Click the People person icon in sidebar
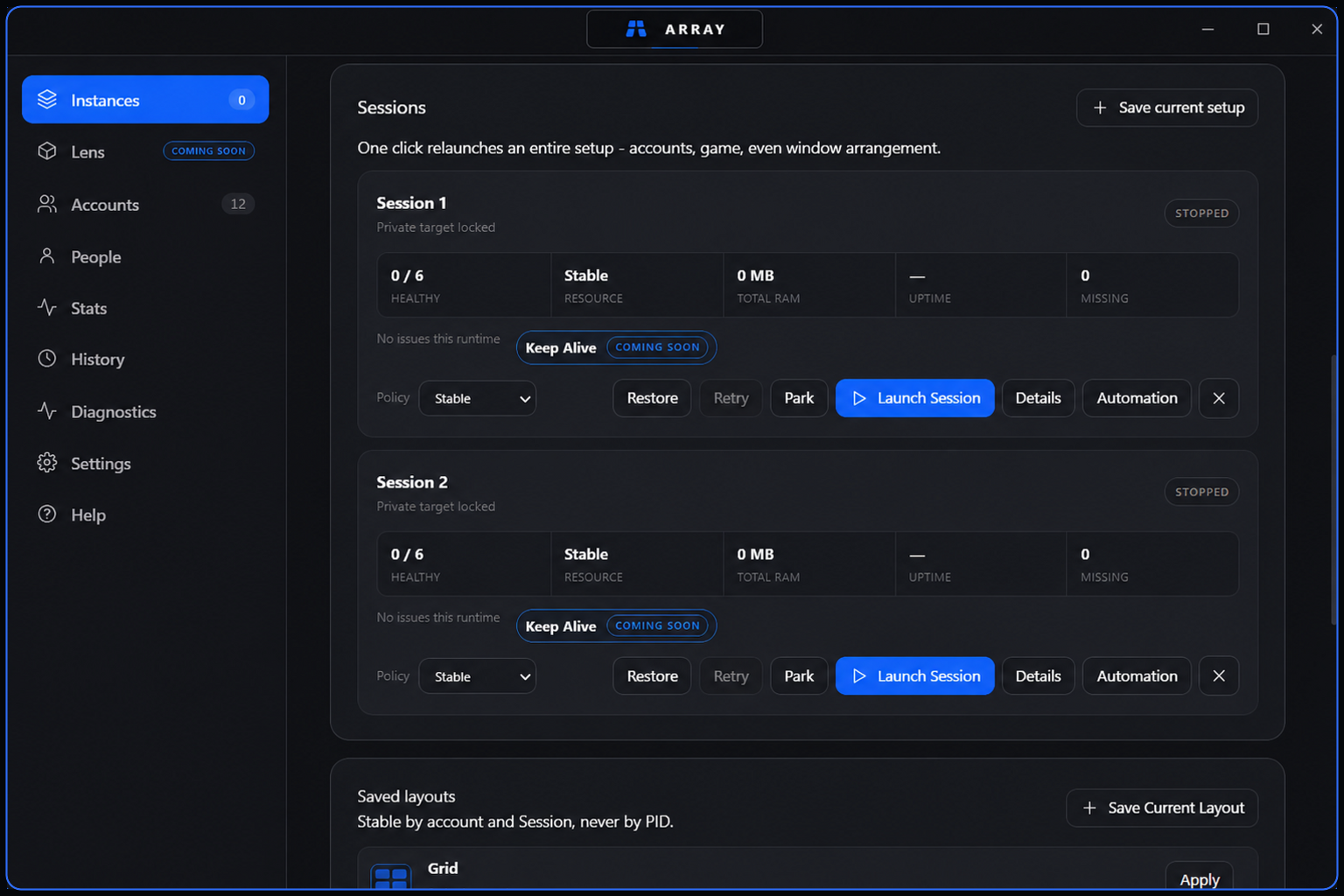1344x896 pixels. pos(47,255)
